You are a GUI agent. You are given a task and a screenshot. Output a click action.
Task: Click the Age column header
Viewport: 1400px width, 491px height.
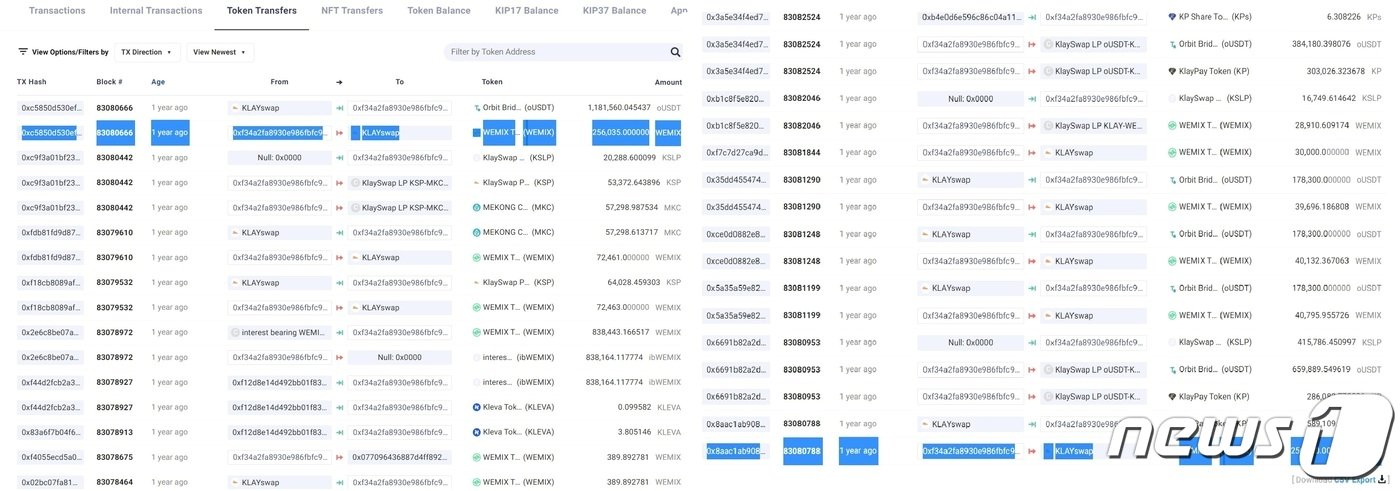pyautogui.click(x=158, y=82)
